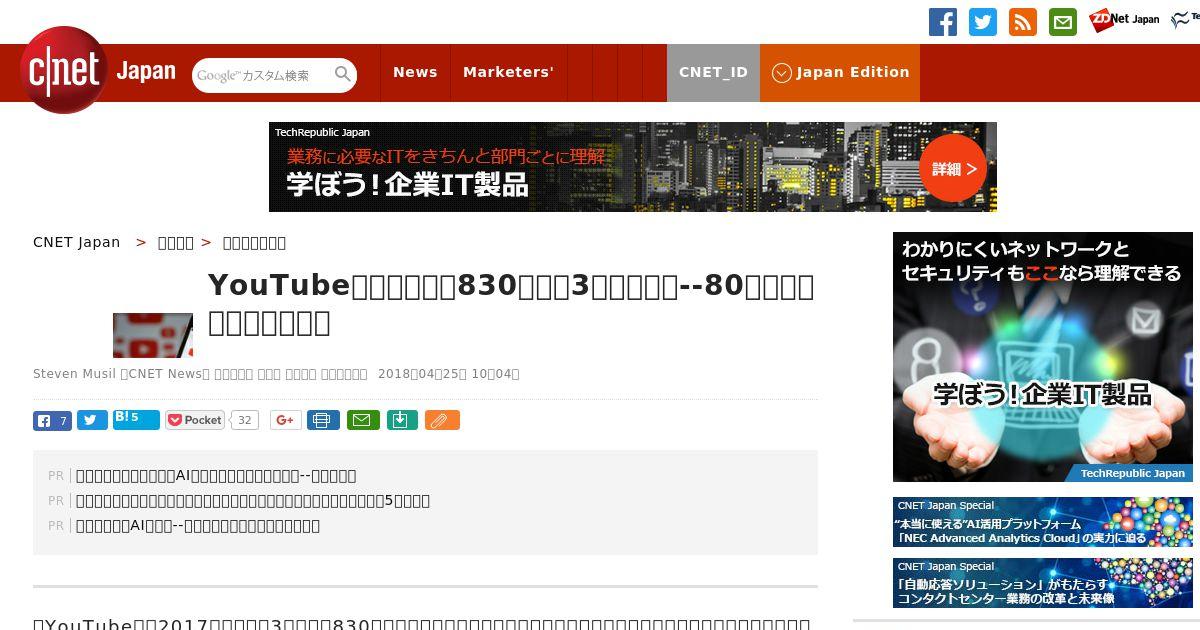This screenshot has width=1200, height=630.
Task: Open the first PR link mentioning AI
Action: point(216,476)
